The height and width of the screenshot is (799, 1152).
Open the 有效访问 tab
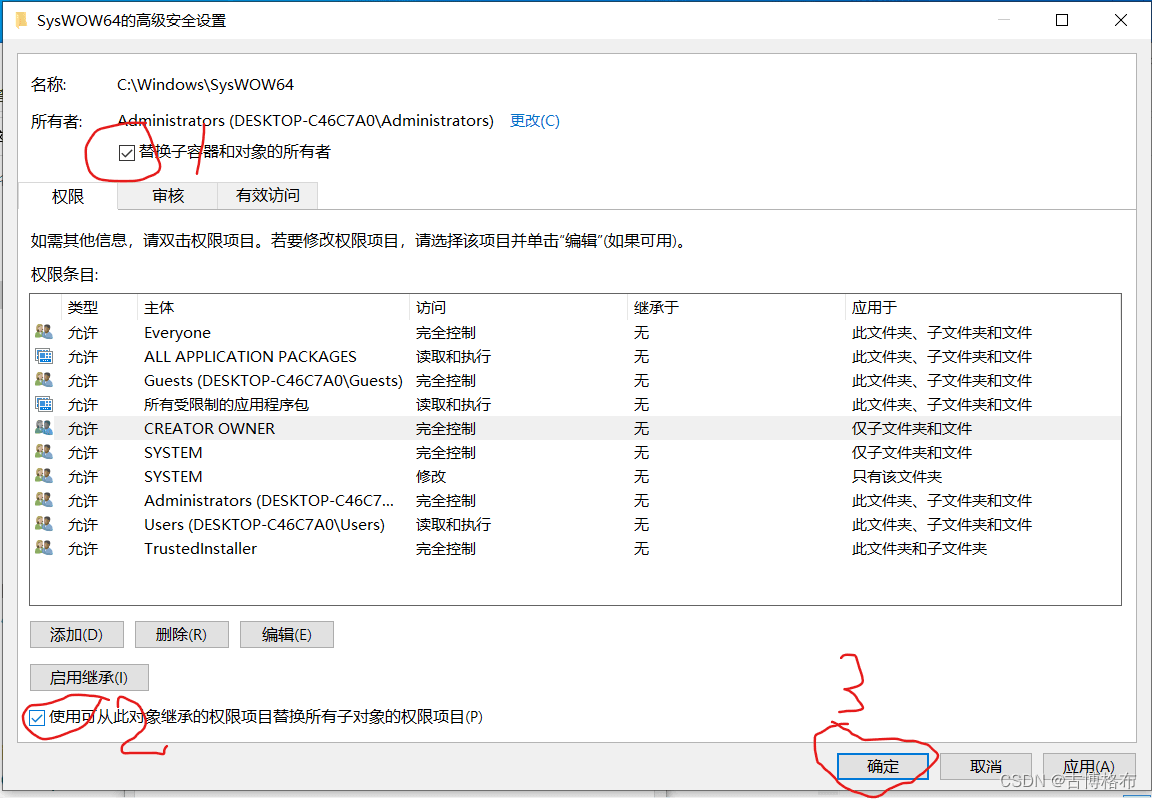tap(267, 196)
